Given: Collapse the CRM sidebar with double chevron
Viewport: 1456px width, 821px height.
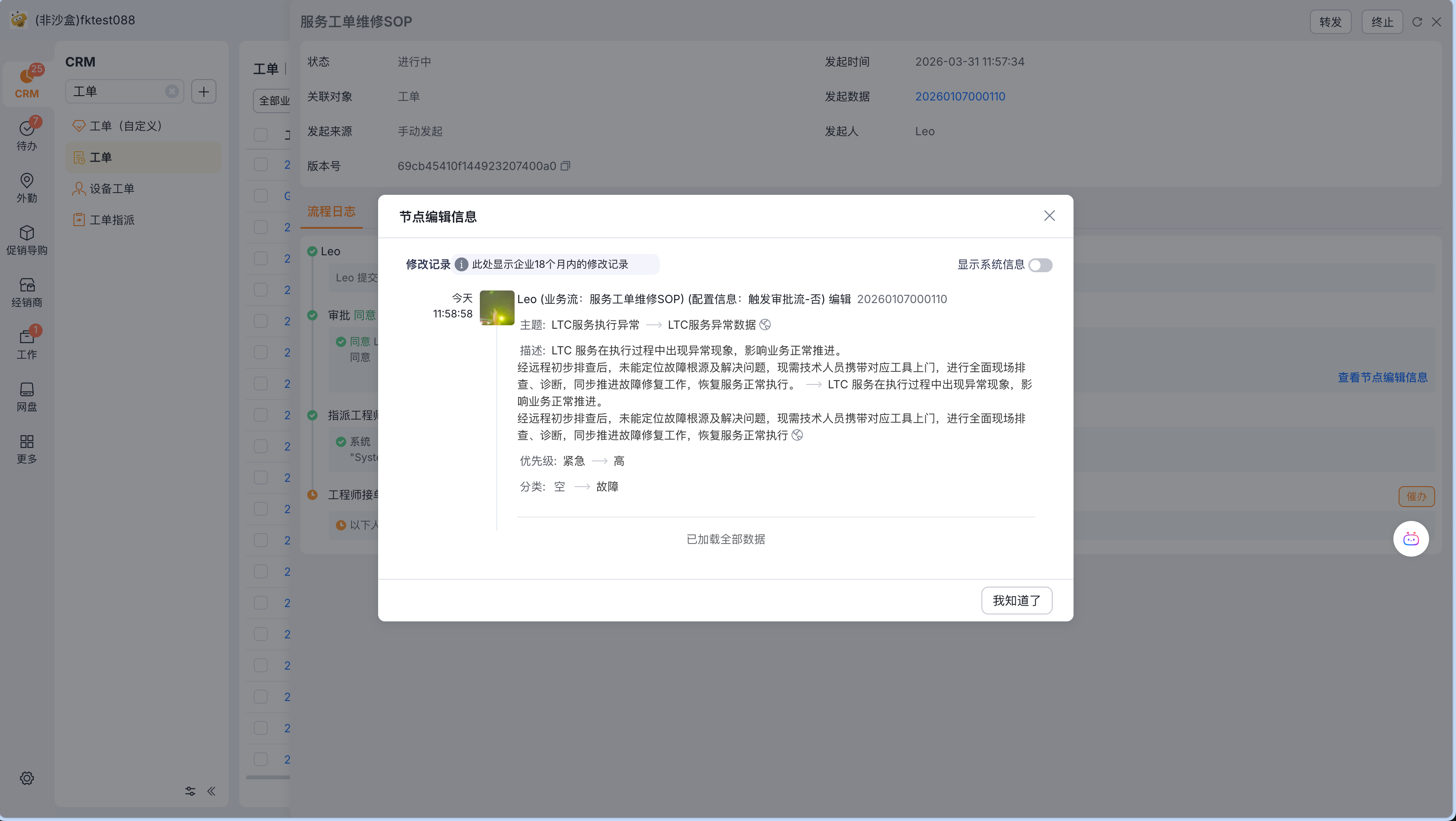Looking at the screenshot, I should click(x=211, y=791).
